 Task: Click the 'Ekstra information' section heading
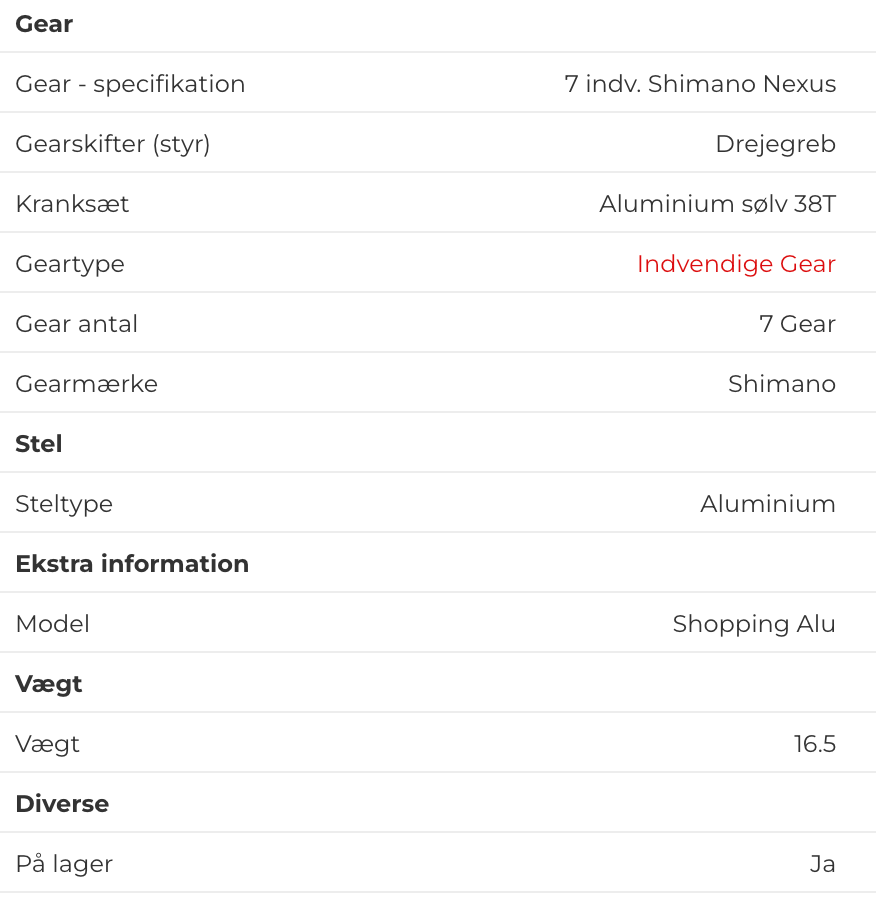[x=132, y=564]
